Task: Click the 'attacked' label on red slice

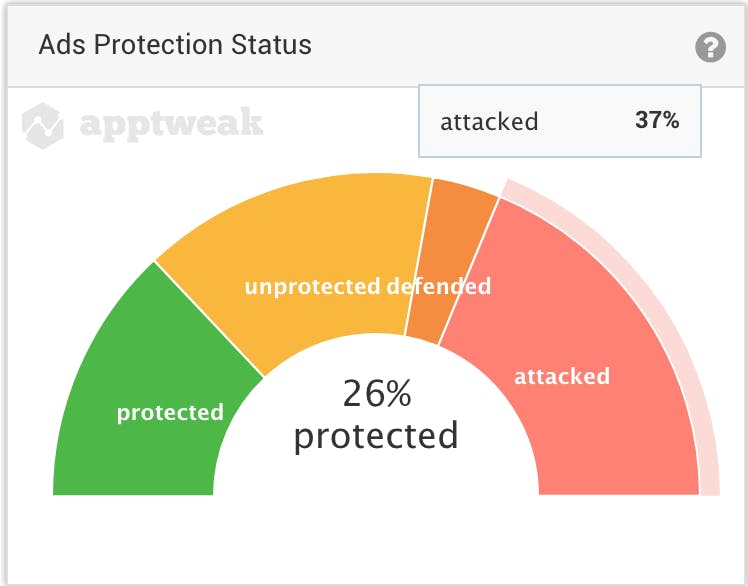Action: pyautogui.click(x=562, y=377)
